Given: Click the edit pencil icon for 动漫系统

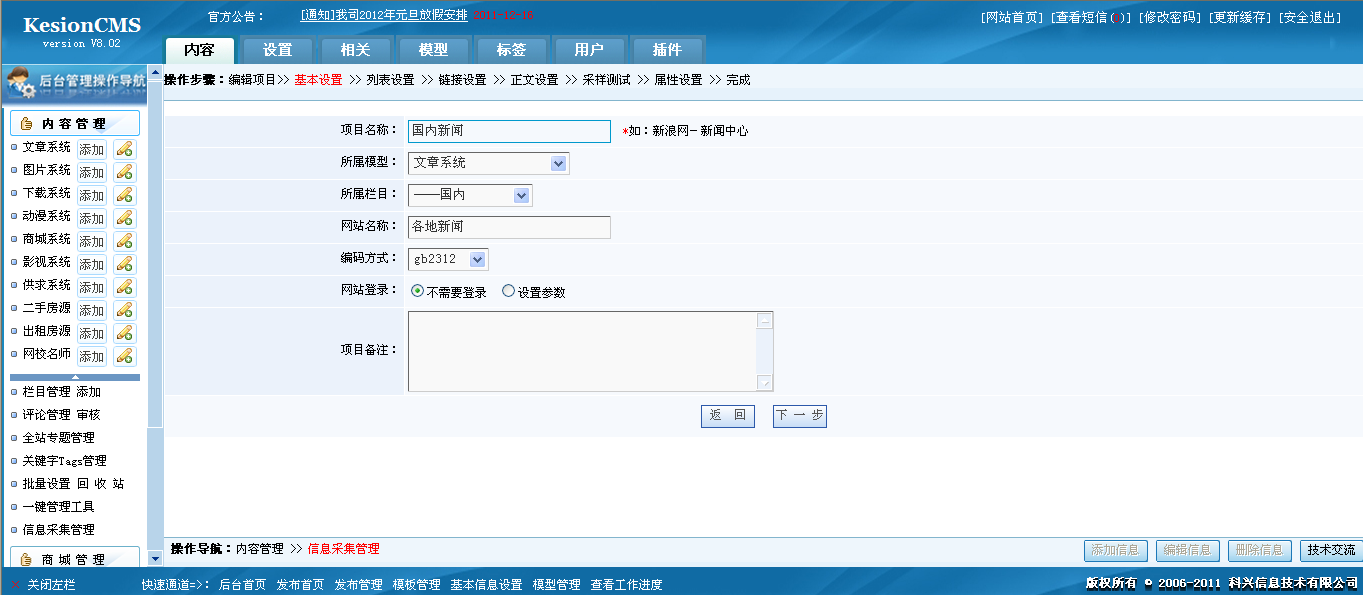Looking at the screenshot, I should click(x=125, y=218).
